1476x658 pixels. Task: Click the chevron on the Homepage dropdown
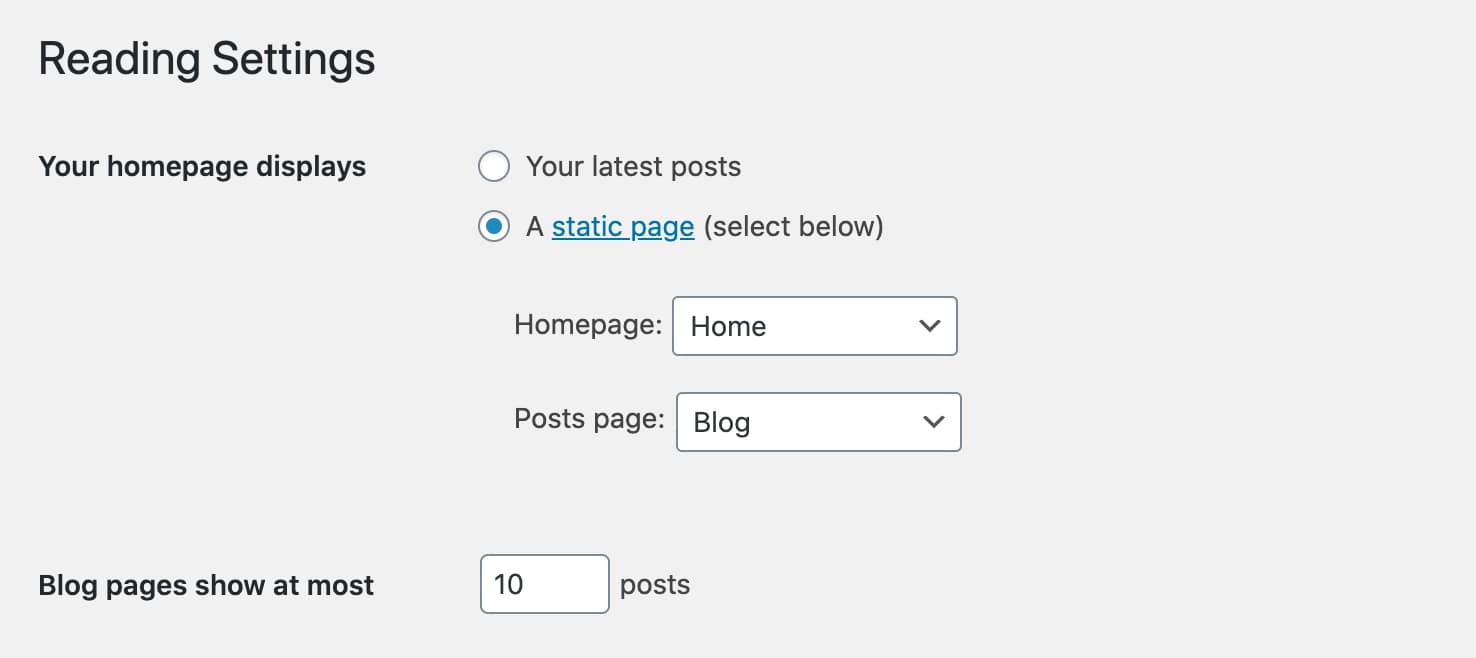(929, 326)
